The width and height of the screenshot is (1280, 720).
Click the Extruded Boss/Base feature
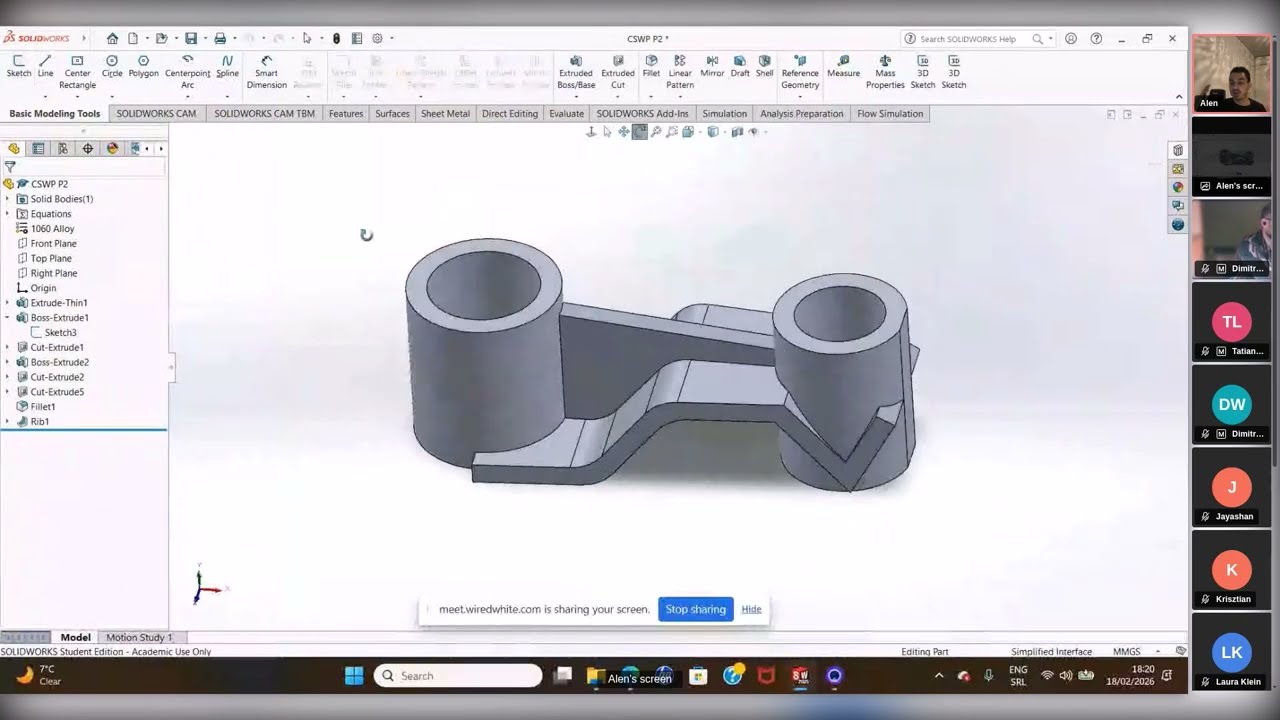(576, 72)
